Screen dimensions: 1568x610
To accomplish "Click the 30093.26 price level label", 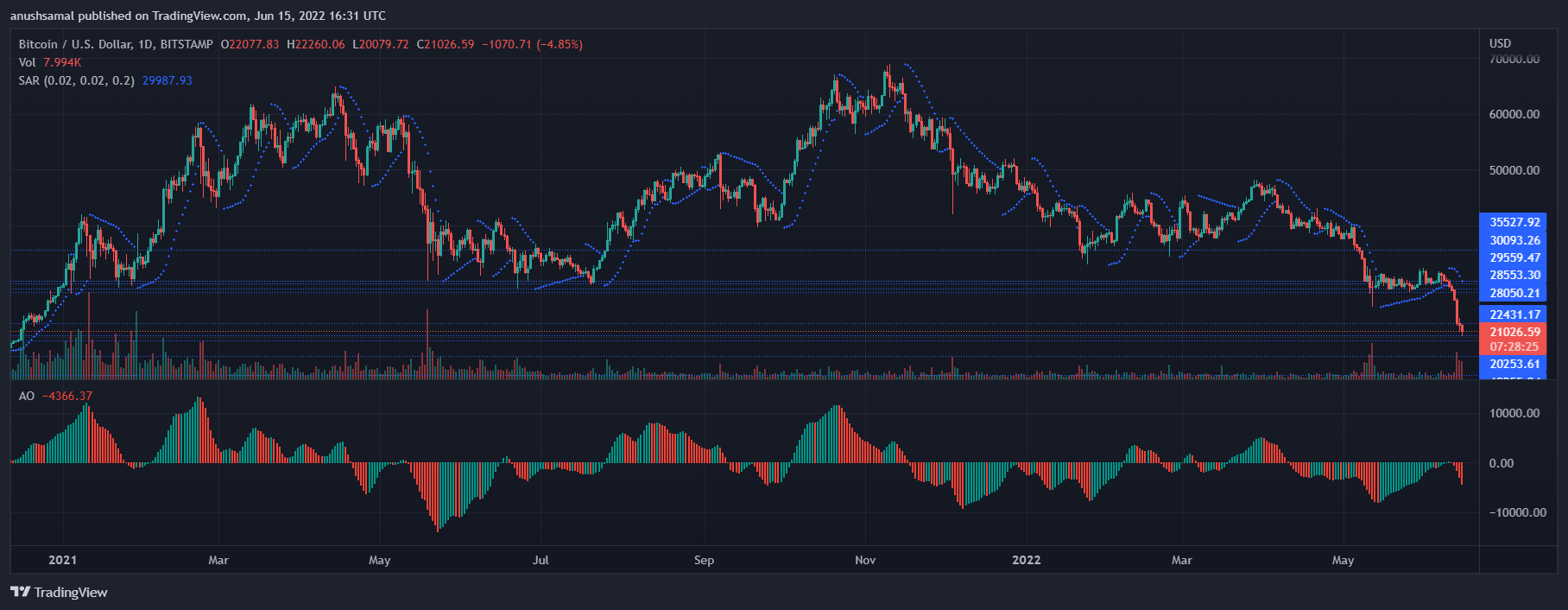I will tap(1513, 240).
